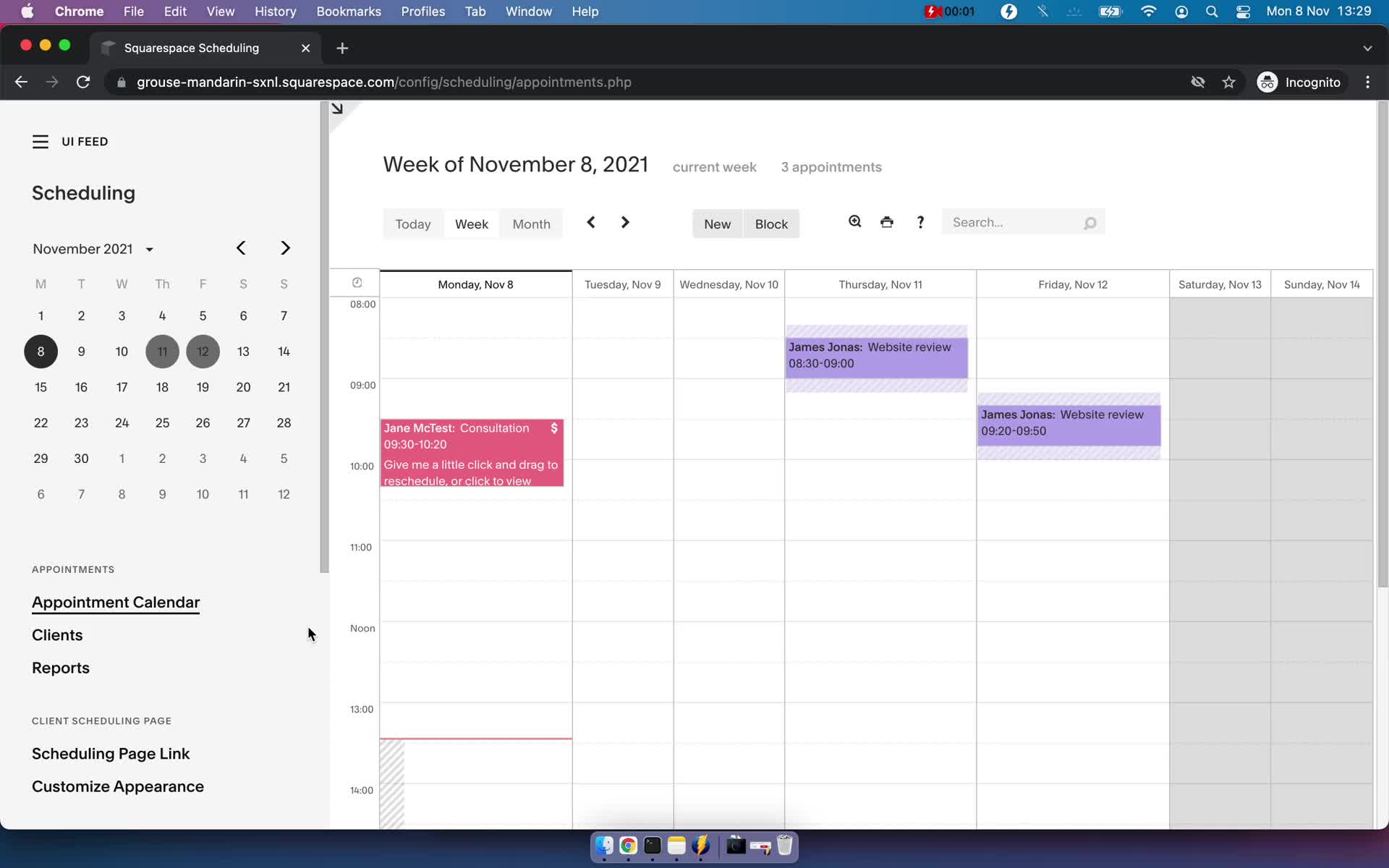1389x868 pixels.
Task: Bookmark this page with the star icon
Action: 1228,82
